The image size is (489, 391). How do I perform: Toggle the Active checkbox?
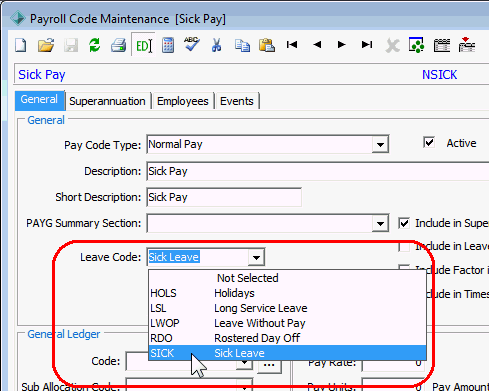click(x=429, y=142)
